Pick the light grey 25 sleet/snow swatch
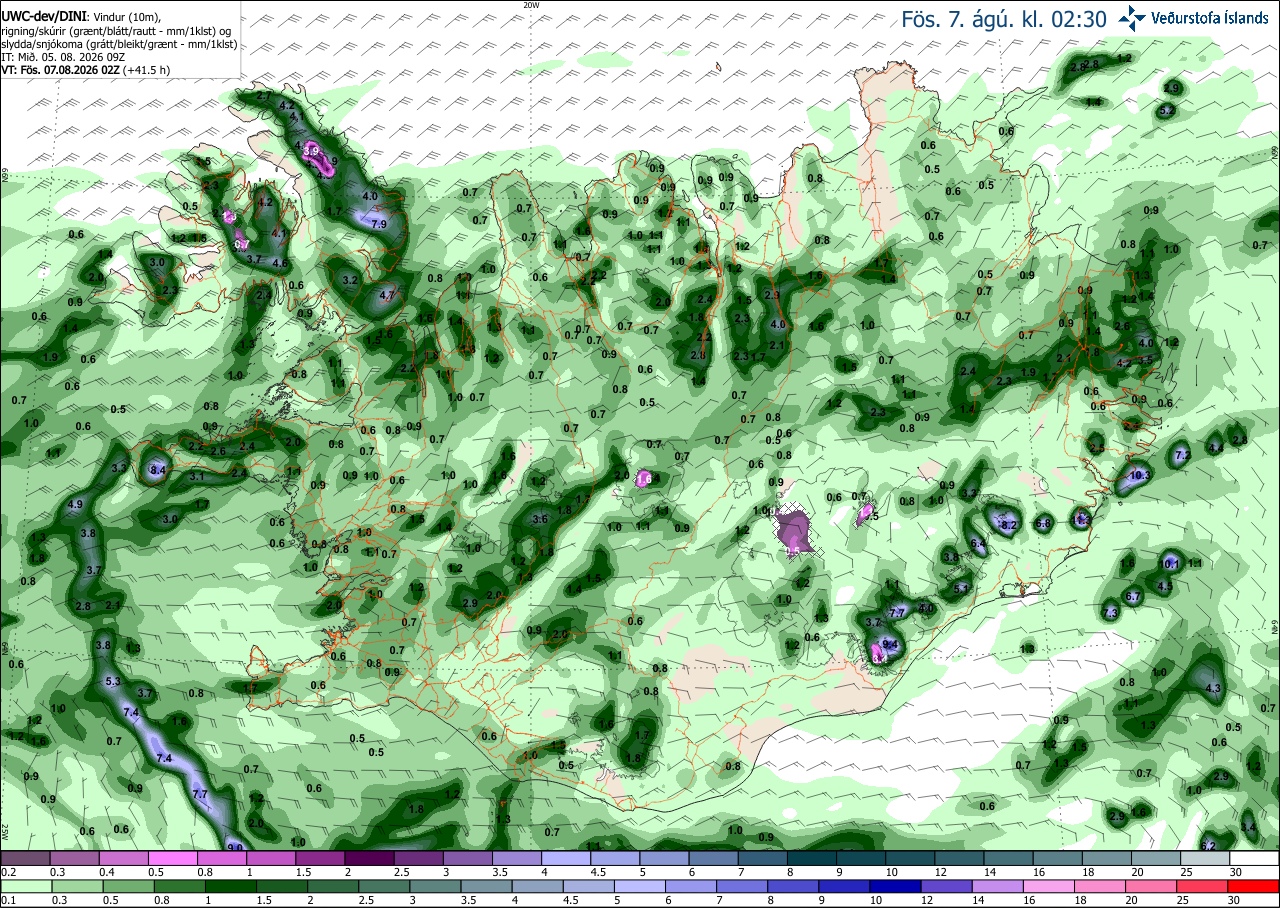 (1205, 858)
